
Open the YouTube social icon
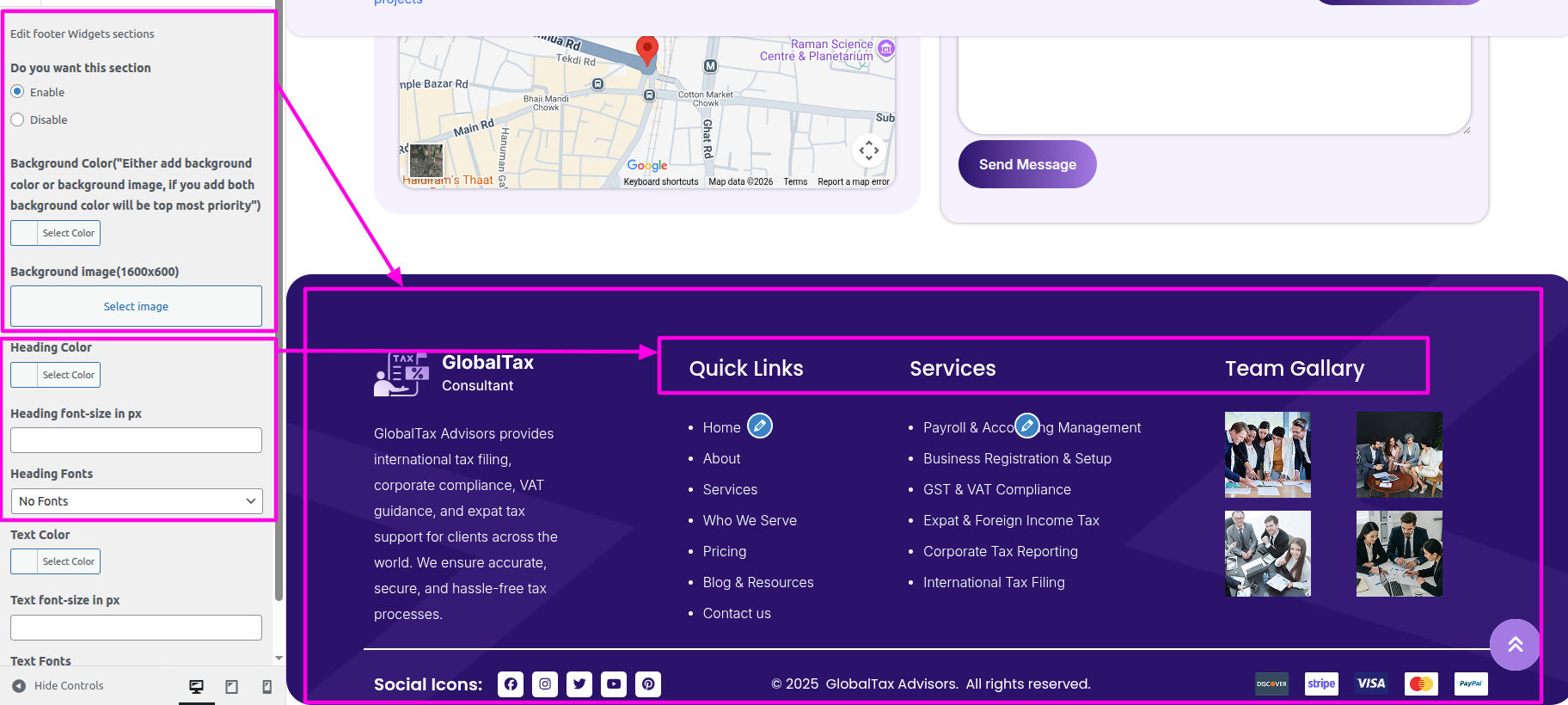(614, 684)
